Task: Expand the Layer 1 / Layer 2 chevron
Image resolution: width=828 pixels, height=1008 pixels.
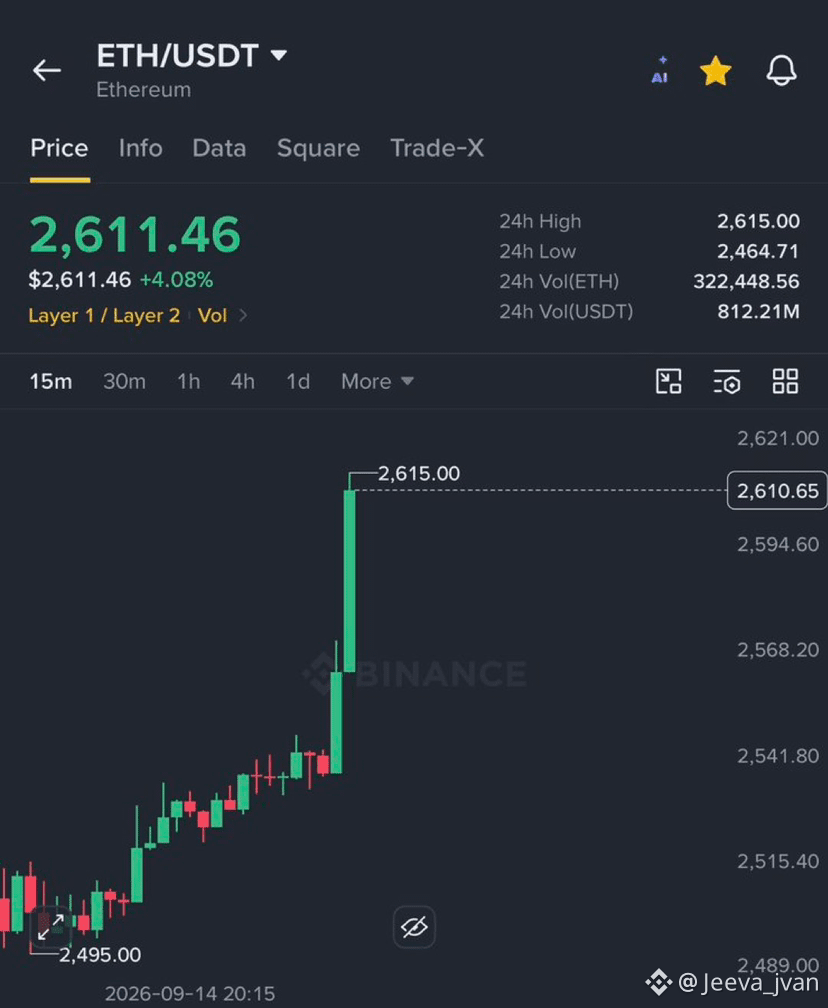Action: [x=243, y=316]
